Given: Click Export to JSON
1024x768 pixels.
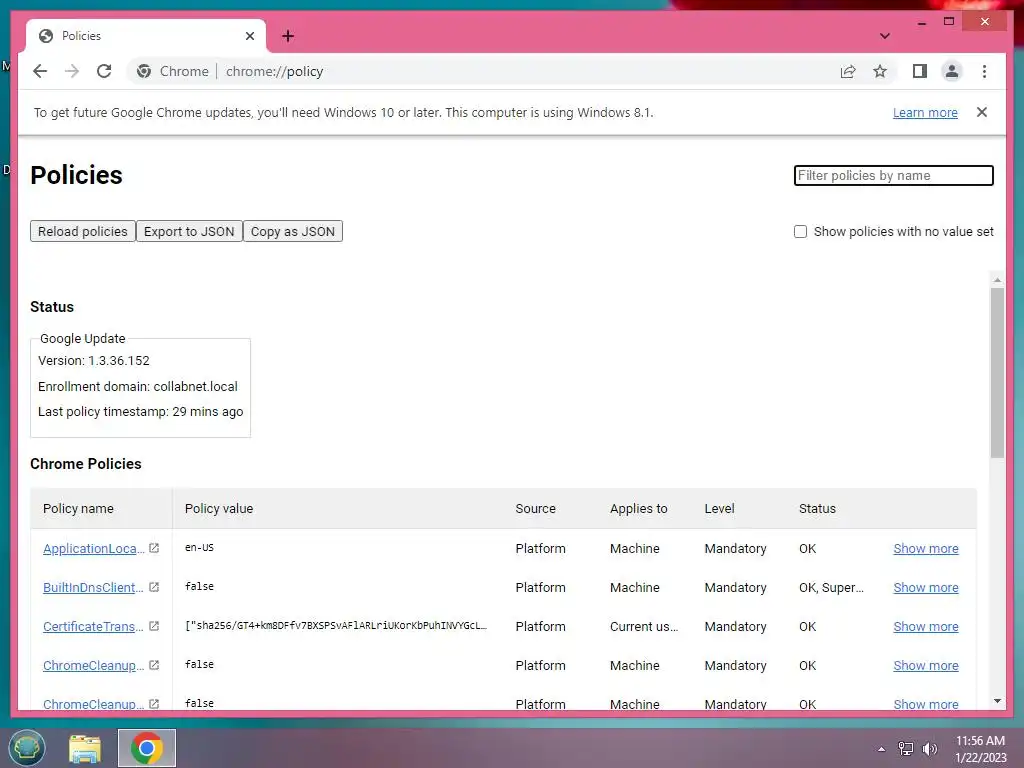Looking at the screenshot, I should tap(189, 231).
